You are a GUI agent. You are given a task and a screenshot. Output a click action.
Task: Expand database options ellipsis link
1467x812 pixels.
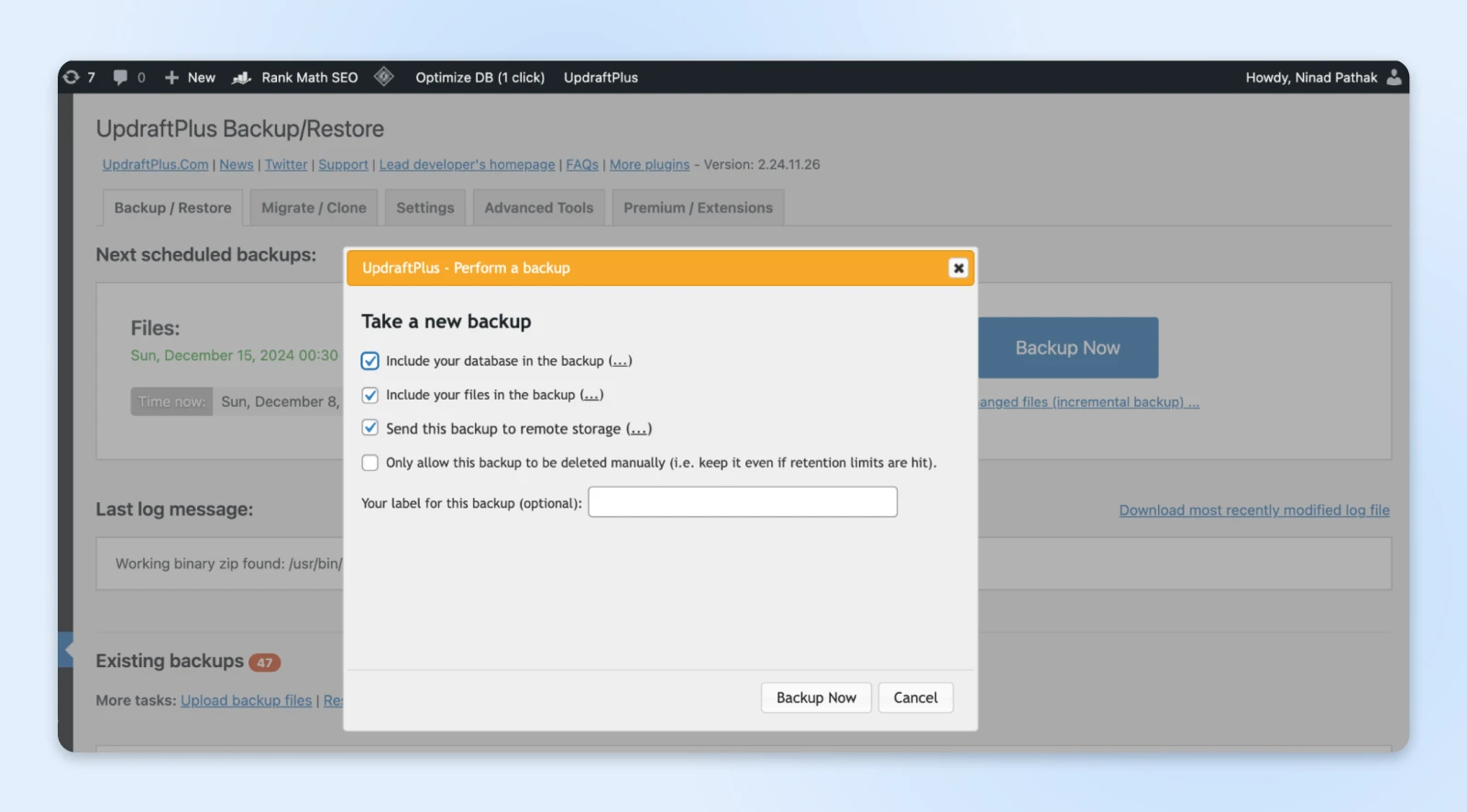(621, 361)
